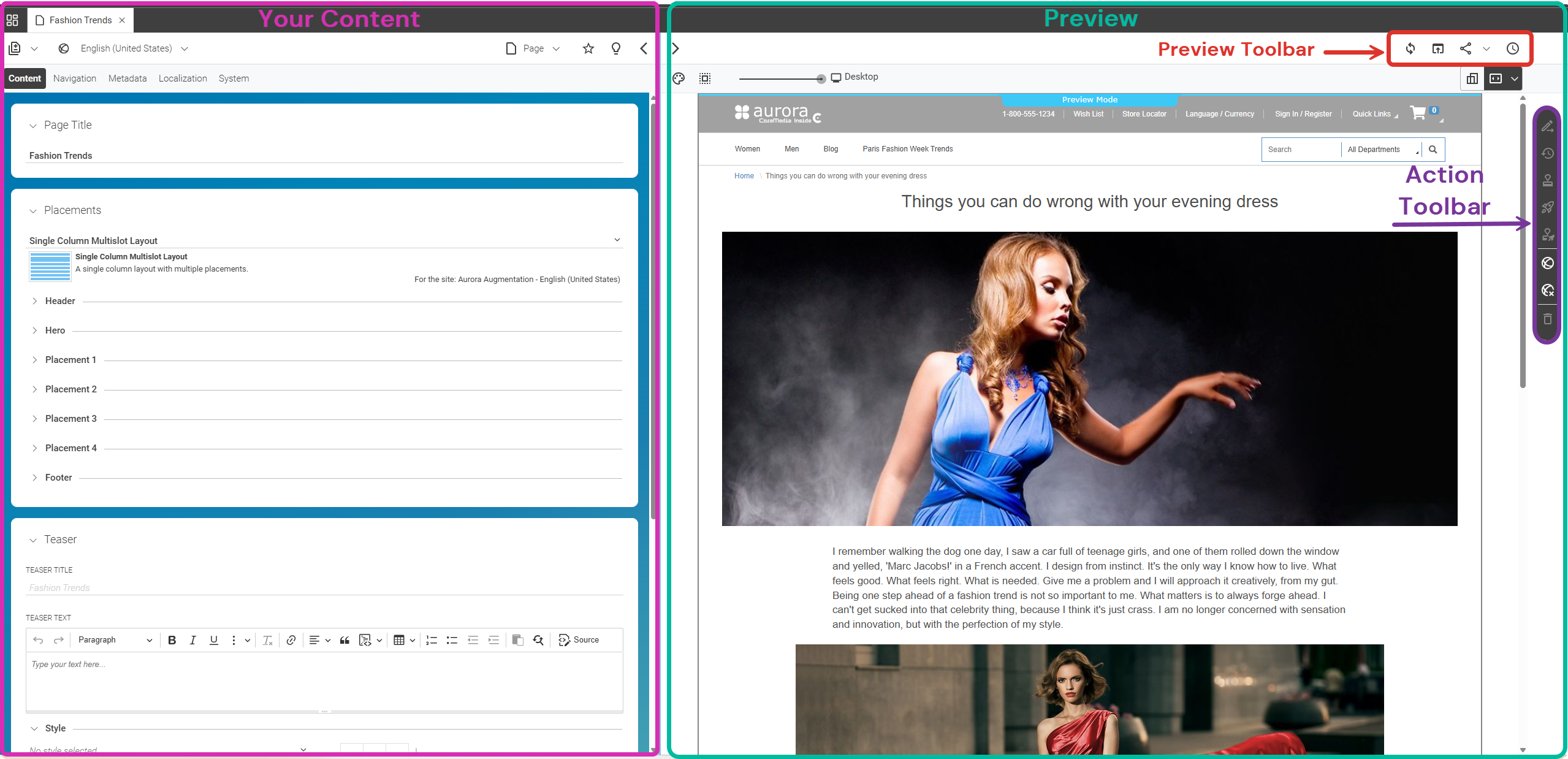Image resolution: width=1568 pixels, height=759 pixels.
Task: Switch to the Localization tab
Action: click(183, 78)
